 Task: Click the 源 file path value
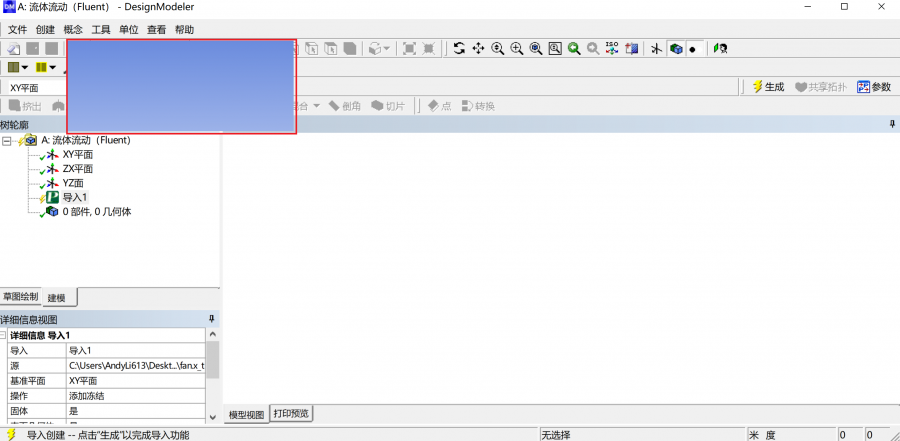point(136,366)
